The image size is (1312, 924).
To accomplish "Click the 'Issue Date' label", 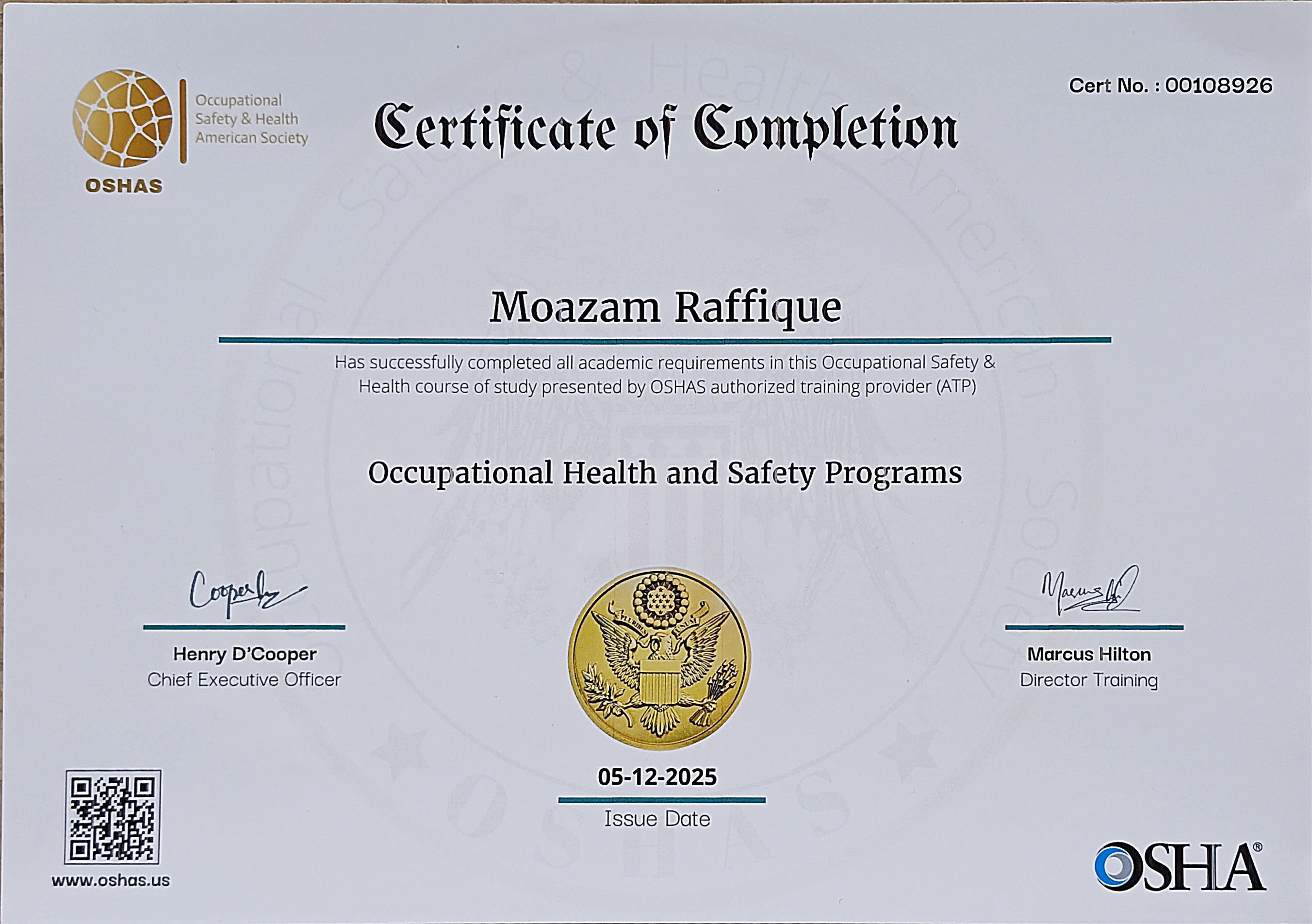I will [x=657, y=820].
